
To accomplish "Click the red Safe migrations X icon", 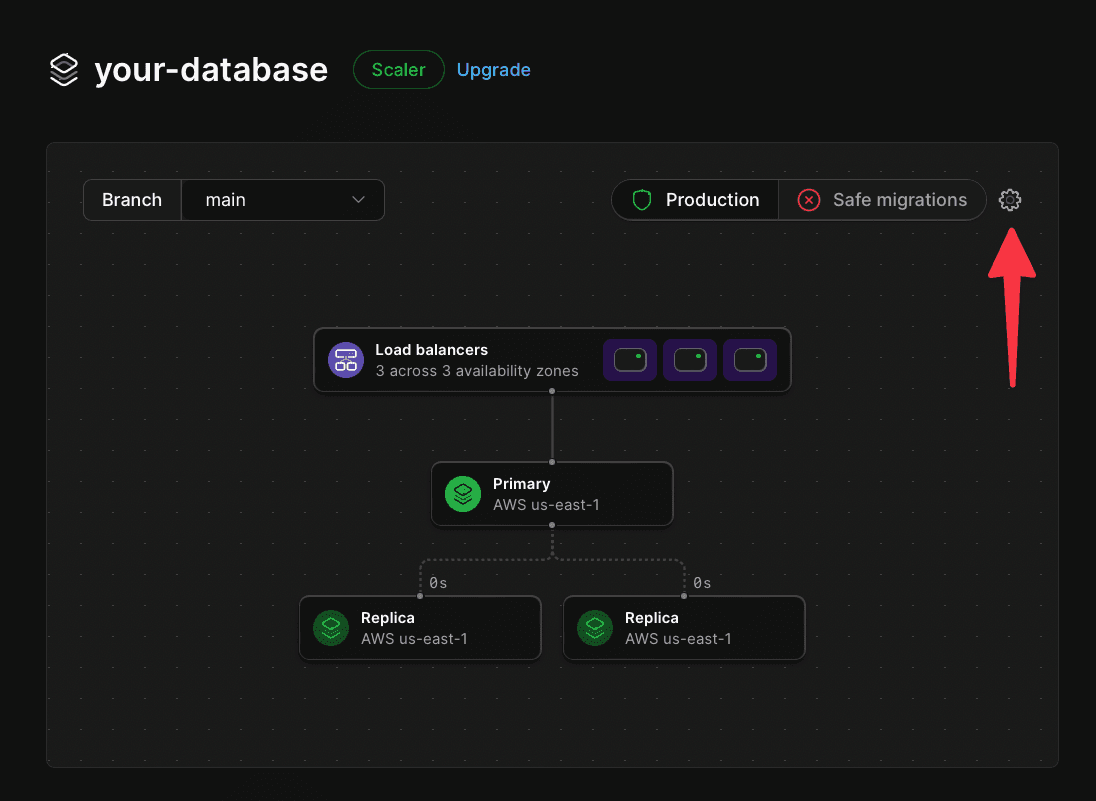I will tap(809, 200).
